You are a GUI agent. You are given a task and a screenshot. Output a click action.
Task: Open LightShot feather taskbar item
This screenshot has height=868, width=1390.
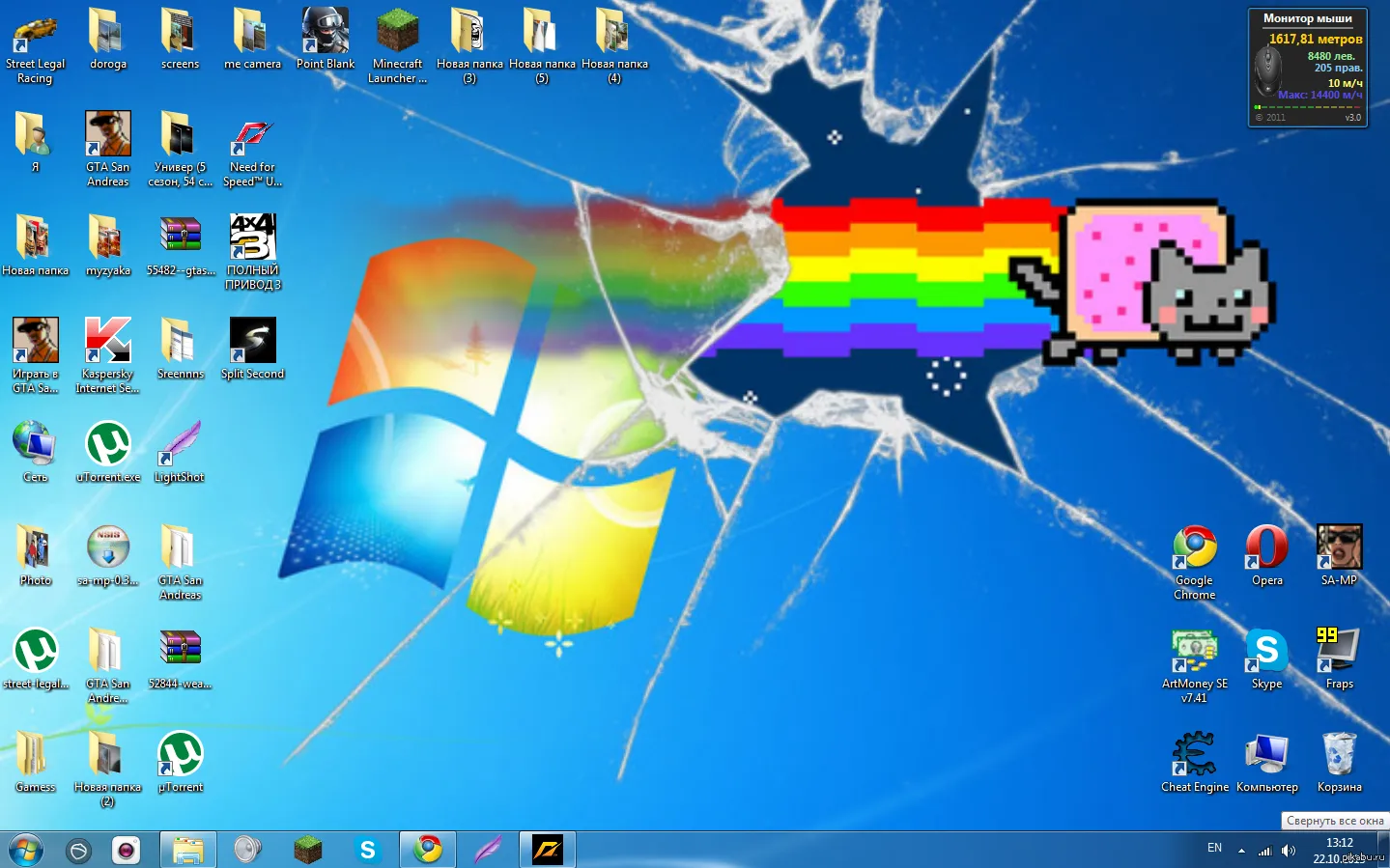[488, 850]
